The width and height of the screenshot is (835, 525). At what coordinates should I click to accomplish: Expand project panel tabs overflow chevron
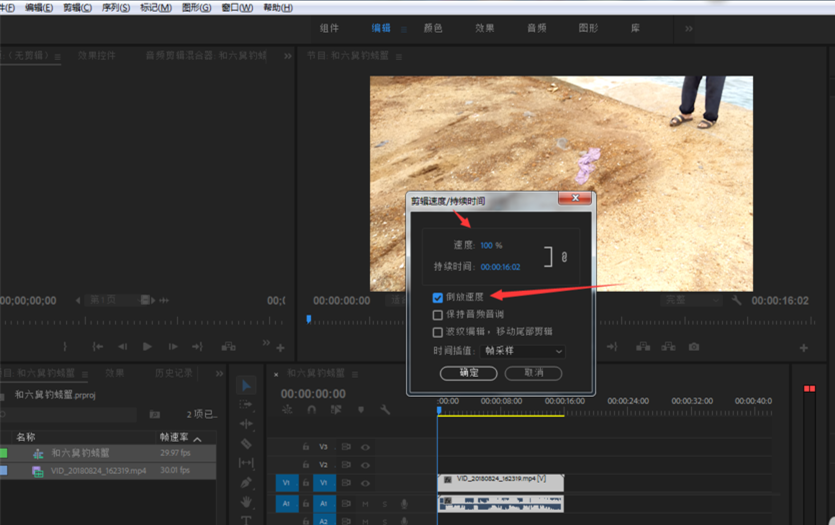[219, 373]
